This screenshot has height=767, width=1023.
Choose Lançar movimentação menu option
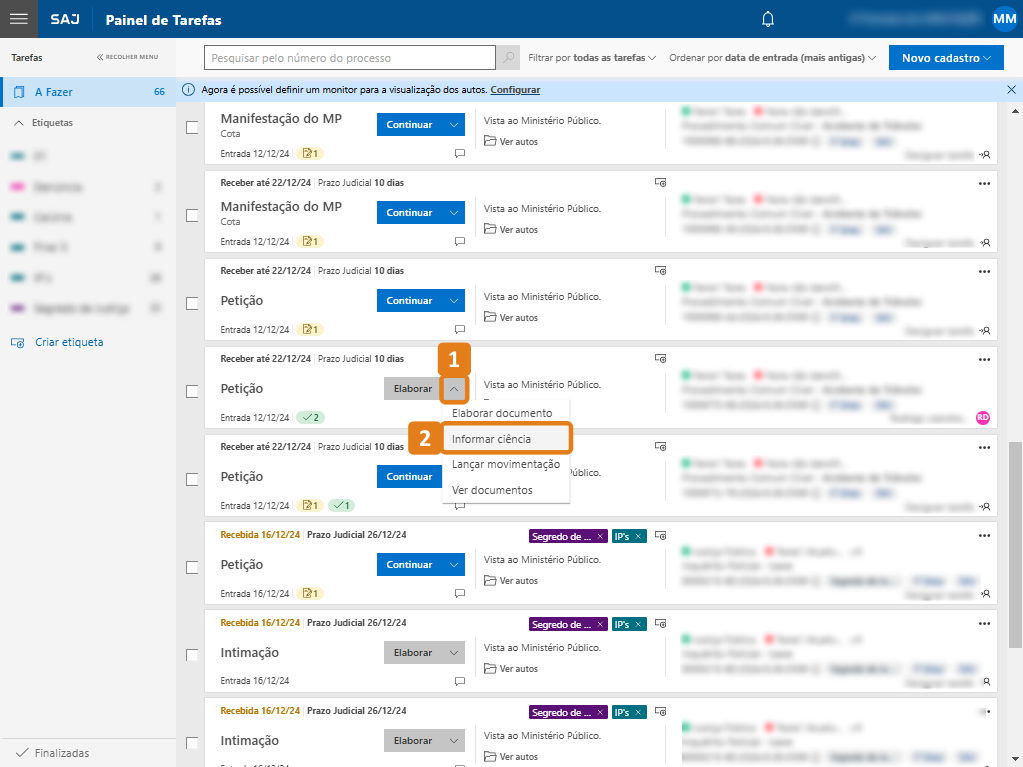coord(505,465)
